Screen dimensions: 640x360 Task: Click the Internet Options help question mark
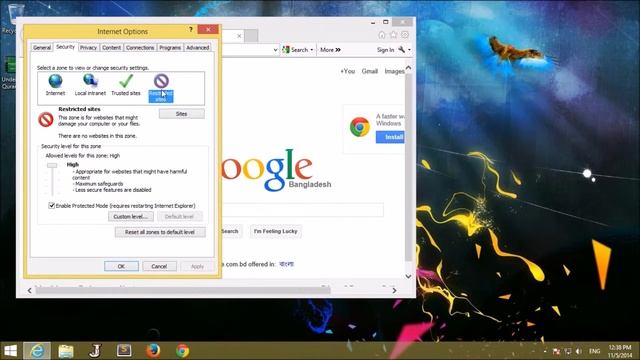point(191,29)
